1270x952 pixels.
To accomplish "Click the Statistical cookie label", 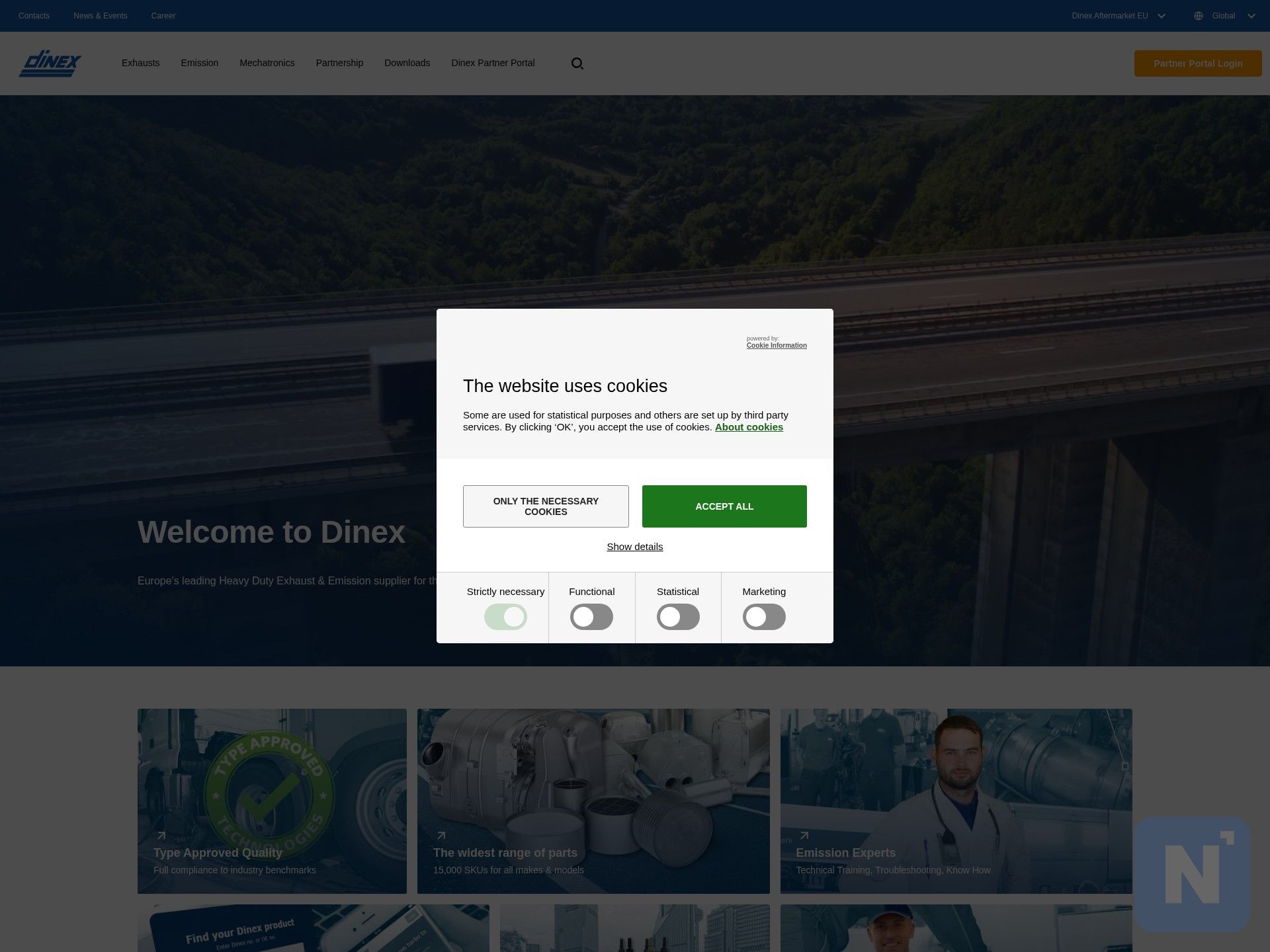I will 678,592.
